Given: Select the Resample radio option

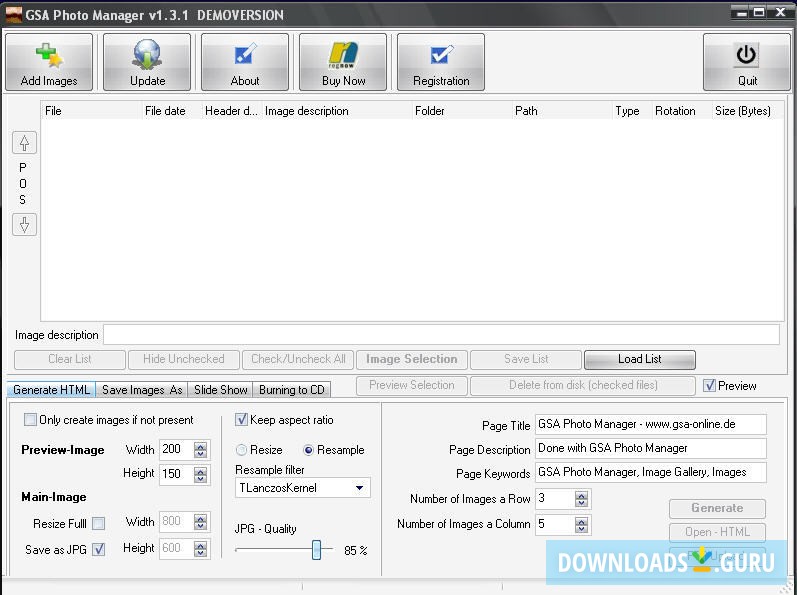Looking at the screenshot, I should coord(308,450).
